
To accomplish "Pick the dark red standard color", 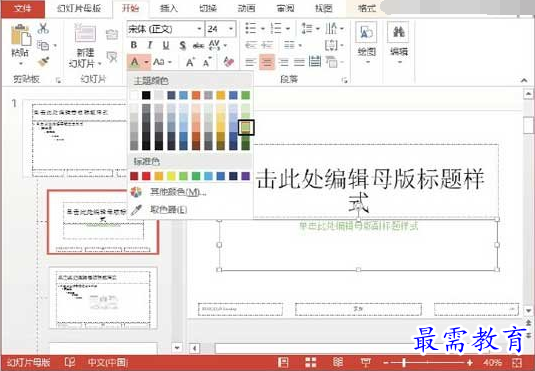I will (134, 176).
